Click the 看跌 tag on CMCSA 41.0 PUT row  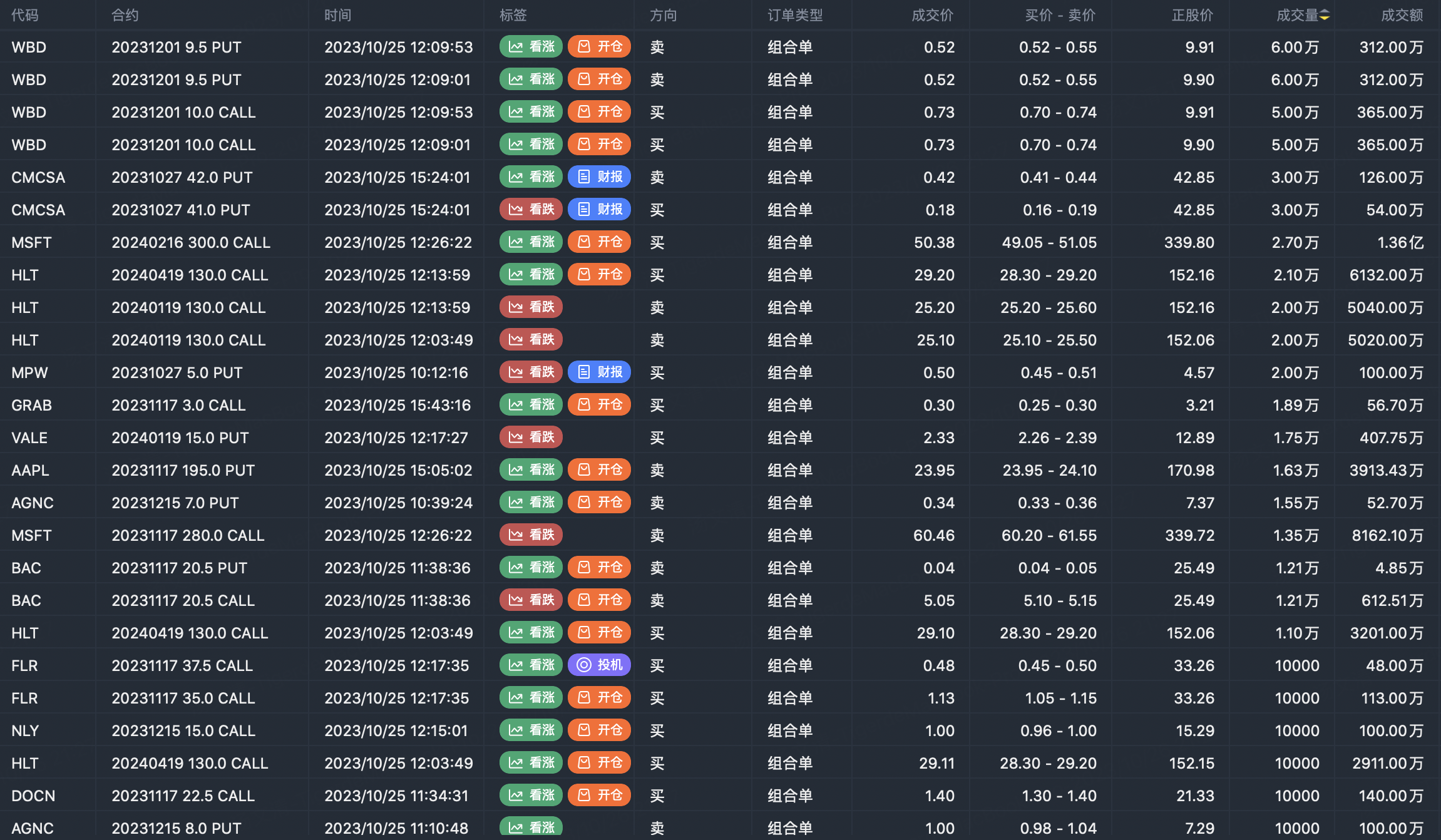point(531,210)
